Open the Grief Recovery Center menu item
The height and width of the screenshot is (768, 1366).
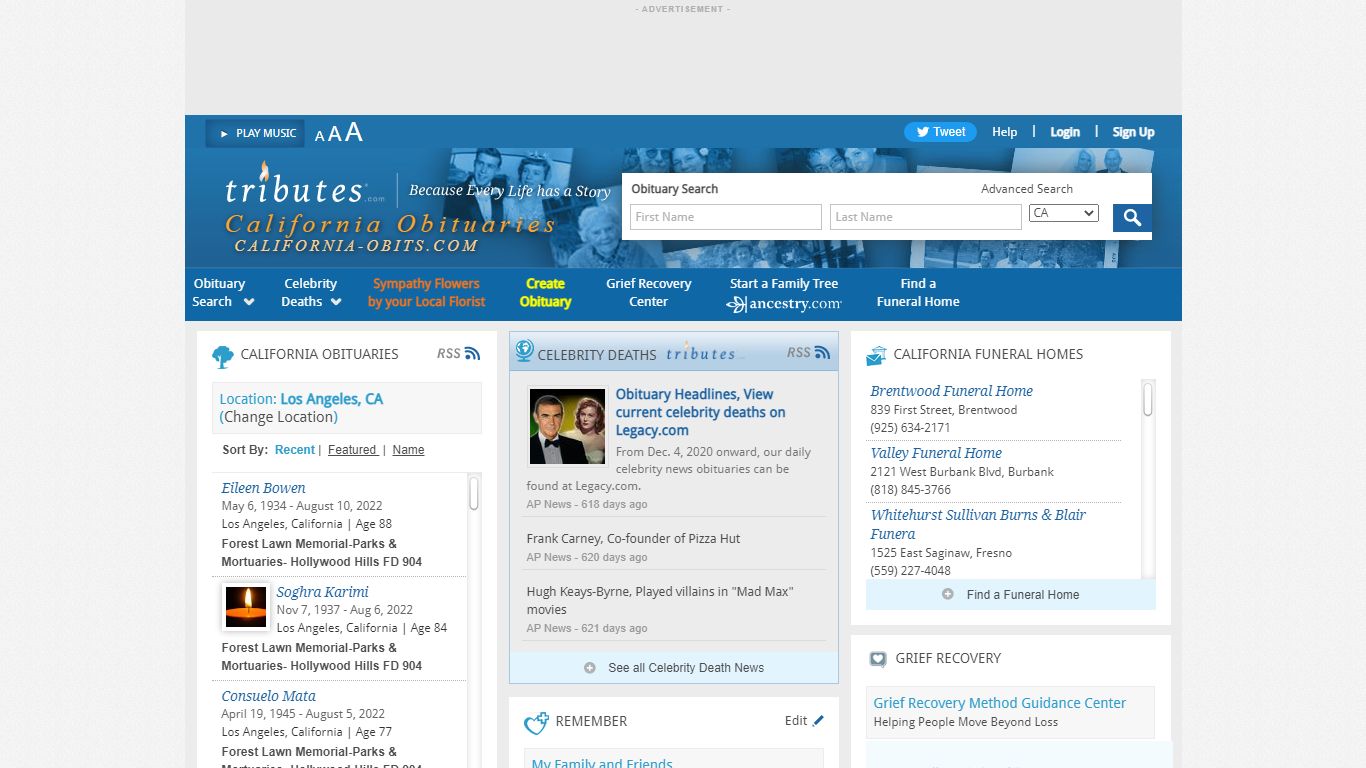648,293
